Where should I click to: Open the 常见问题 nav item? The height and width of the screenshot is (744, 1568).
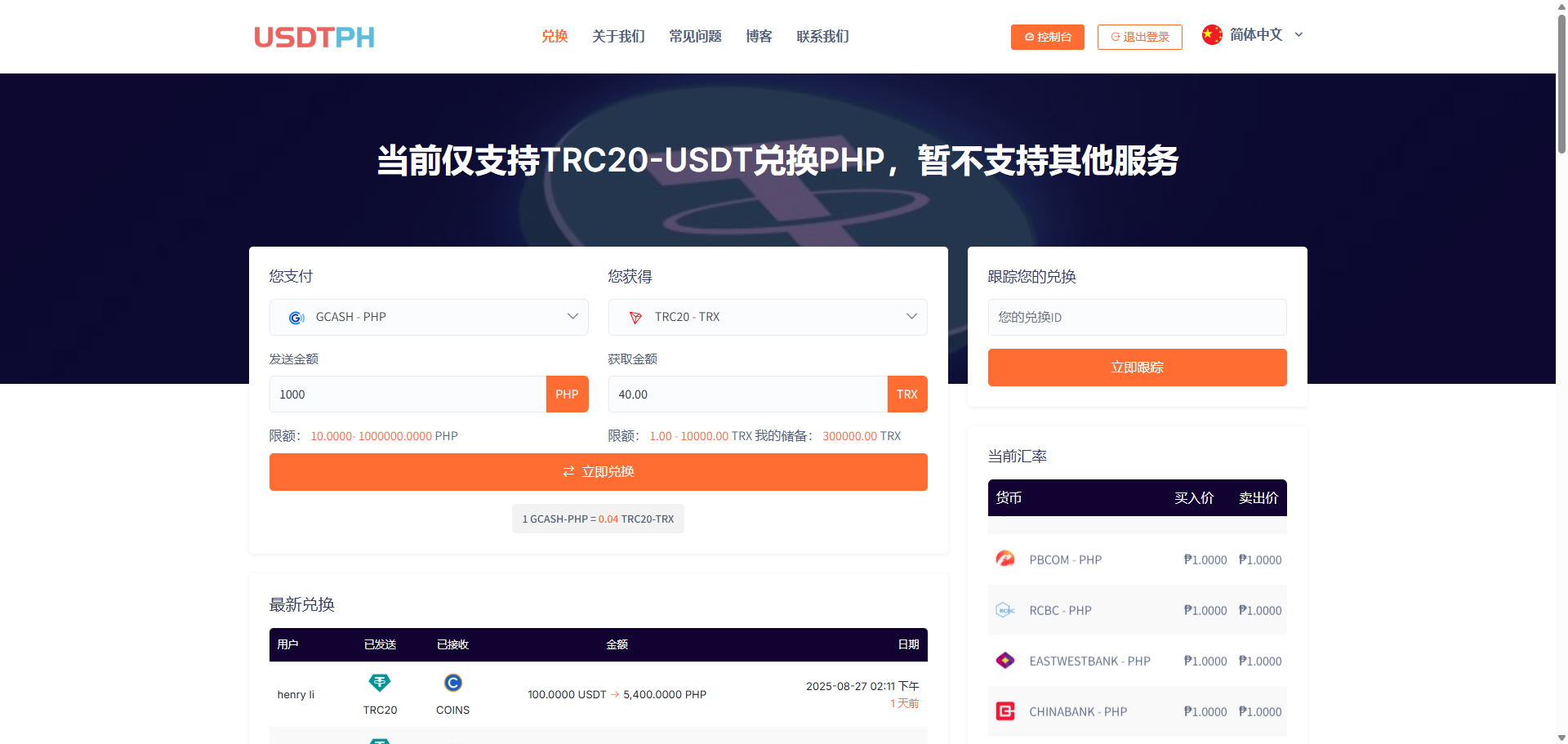pyautogui.click(x=695, y=37)
